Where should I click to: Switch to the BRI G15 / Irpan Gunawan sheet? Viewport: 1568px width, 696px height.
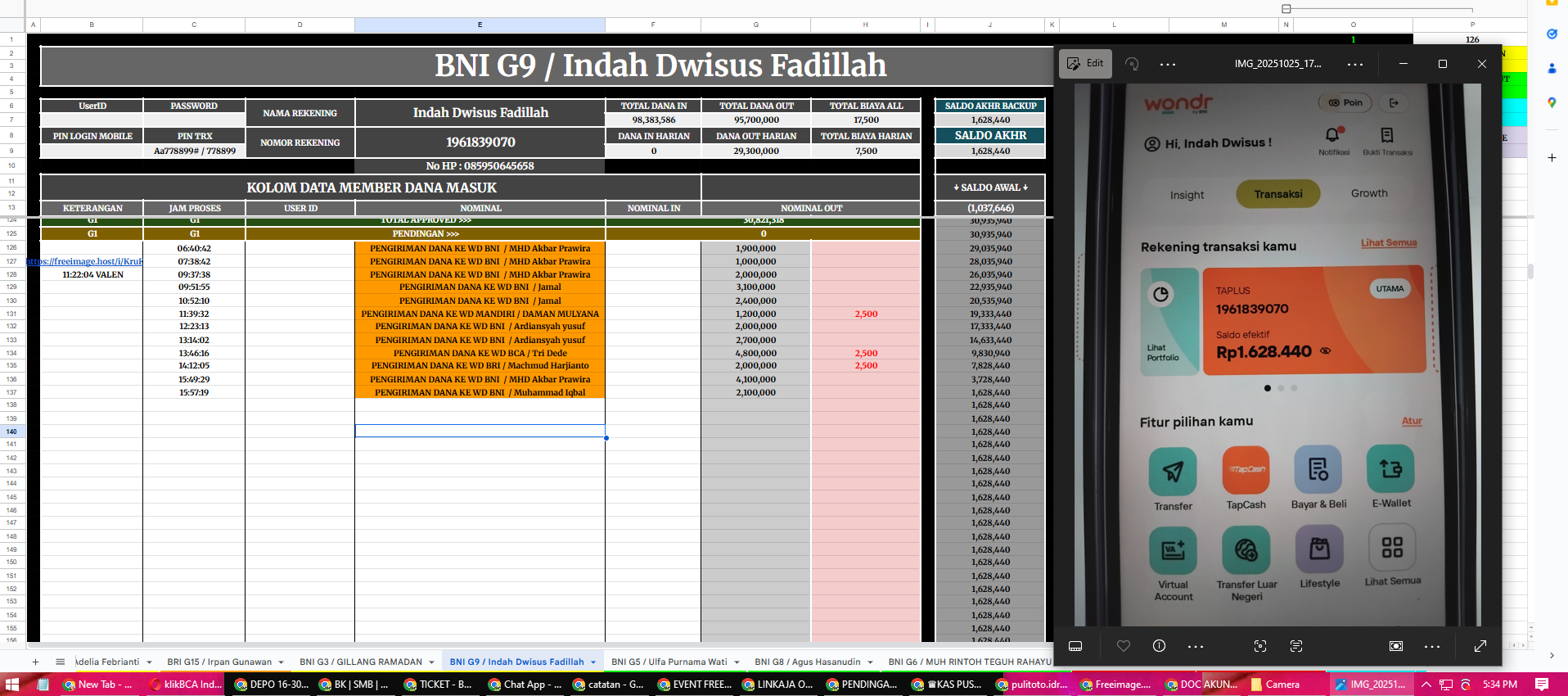[x=219, y=662]
